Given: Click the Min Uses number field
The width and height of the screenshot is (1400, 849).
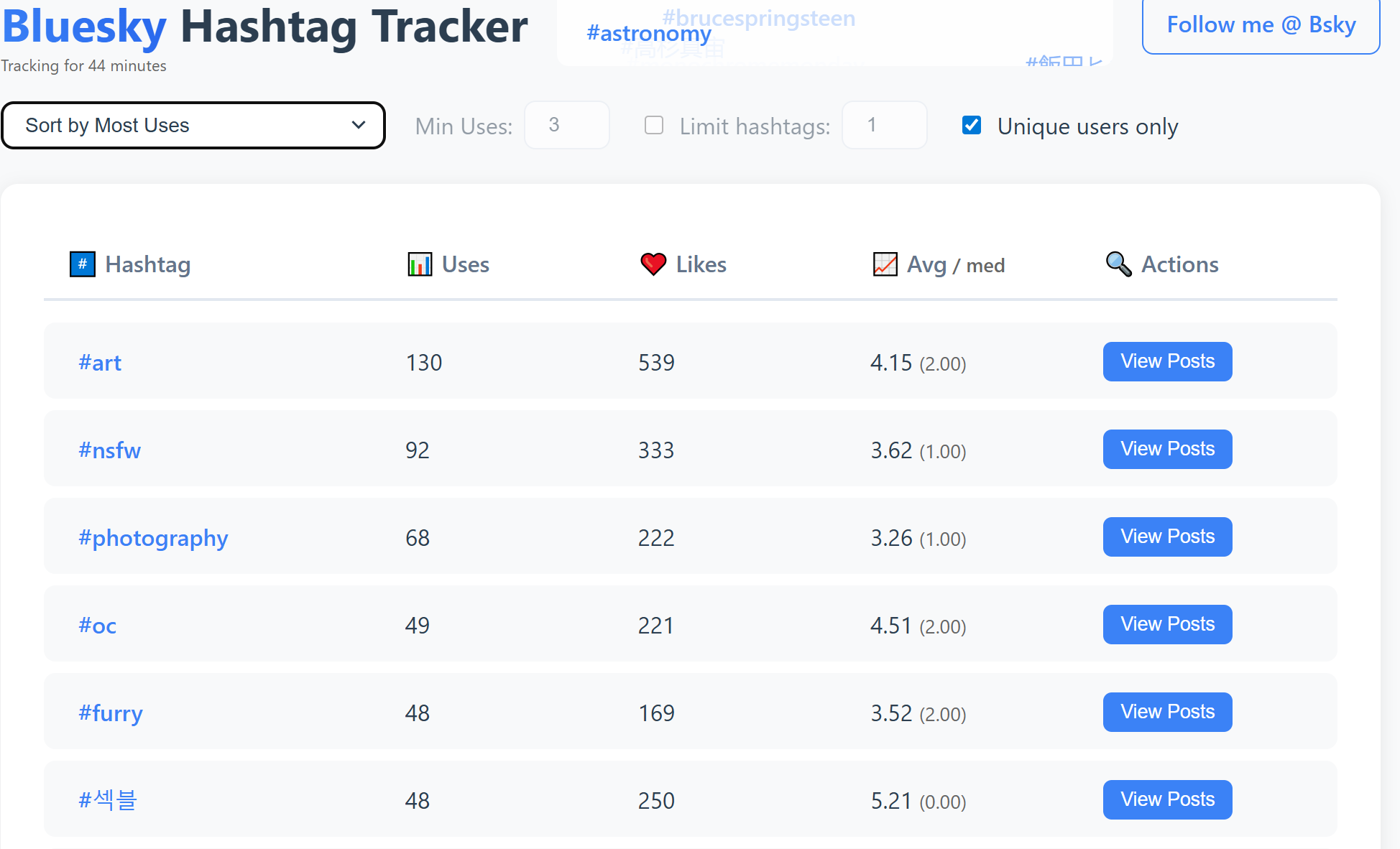Looking at the screenshot, I should pyautogui.click(x=567, y=125).
